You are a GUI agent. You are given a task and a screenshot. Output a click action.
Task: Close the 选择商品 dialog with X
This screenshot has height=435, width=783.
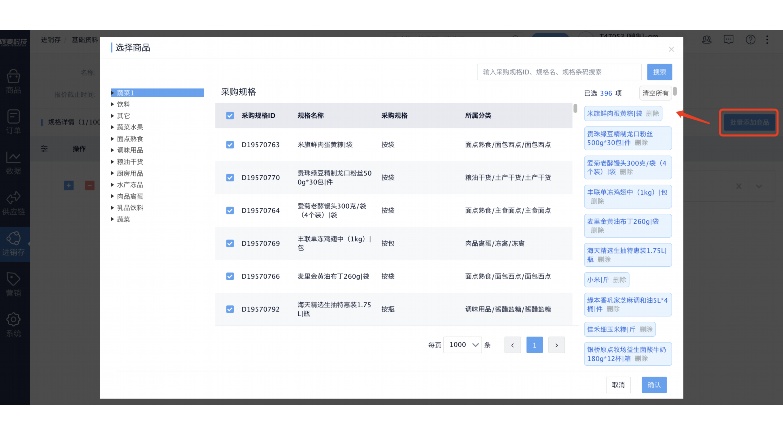click(671, 49)
